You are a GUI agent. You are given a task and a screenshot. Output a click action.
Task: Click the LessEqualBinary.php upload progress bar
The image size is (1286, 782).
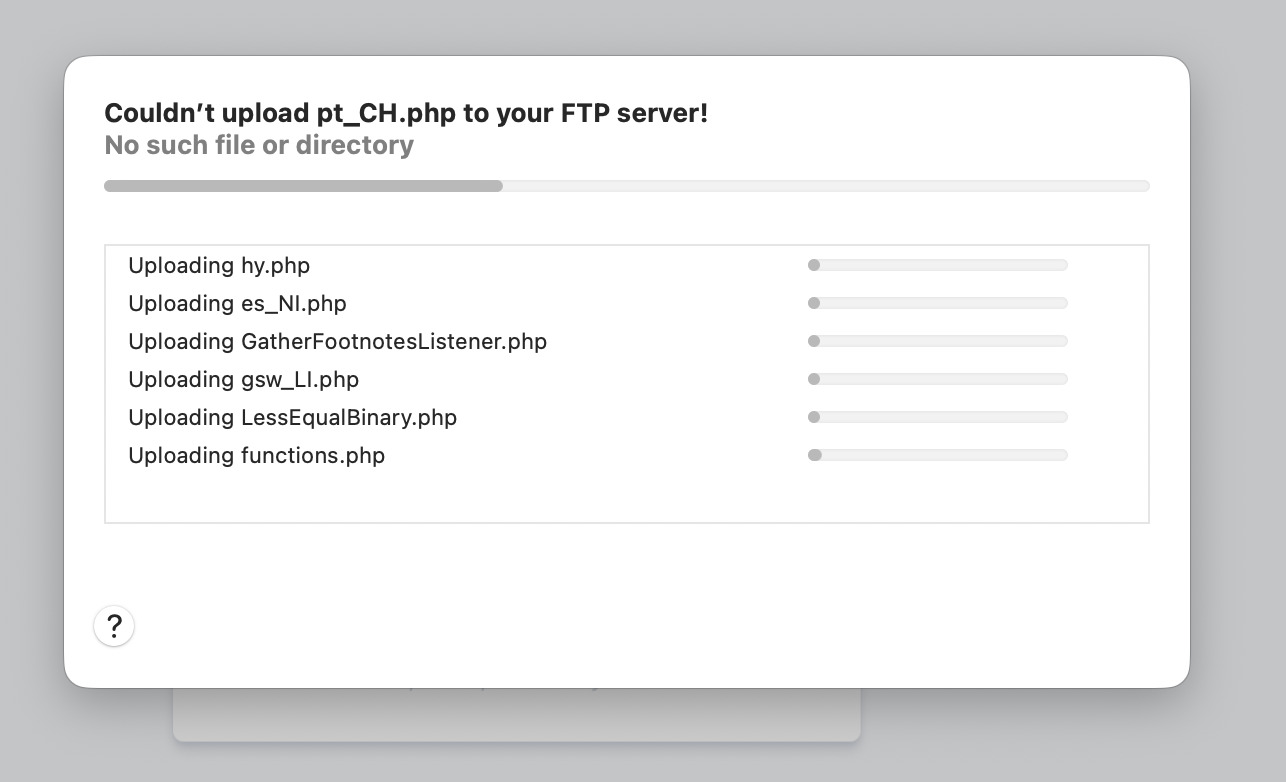click(x=938, y=417)
